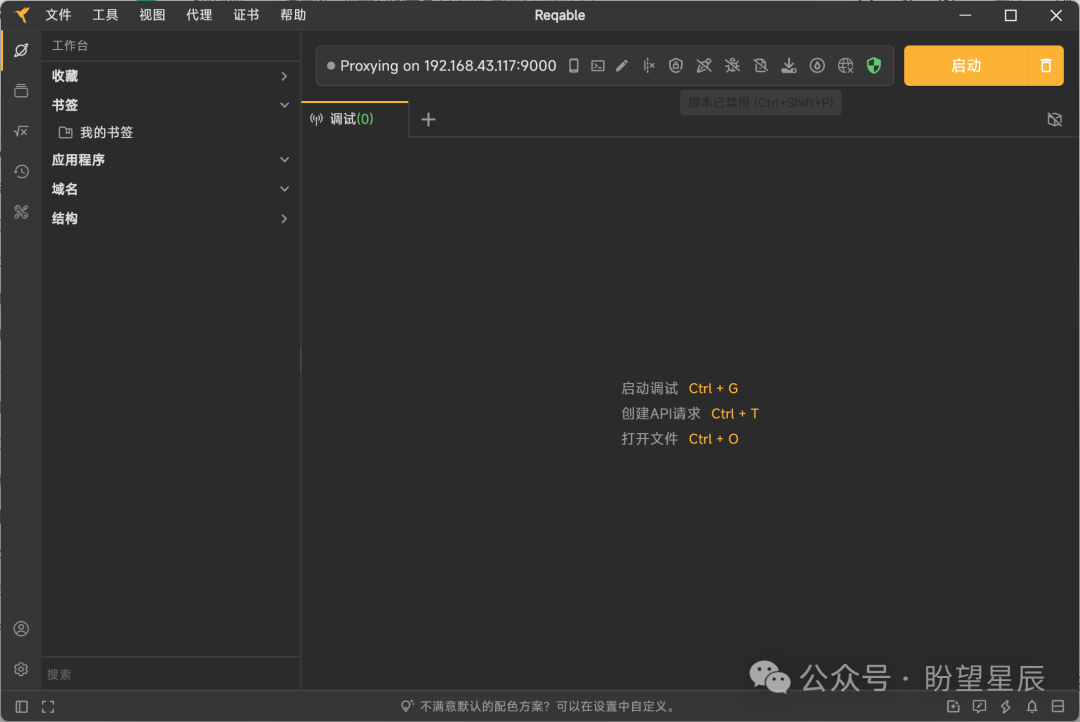Click the 启动调试 Ctrl + G shortcut hint
This screenshot has width=1080, height=722.
click(x=679, y=389)
